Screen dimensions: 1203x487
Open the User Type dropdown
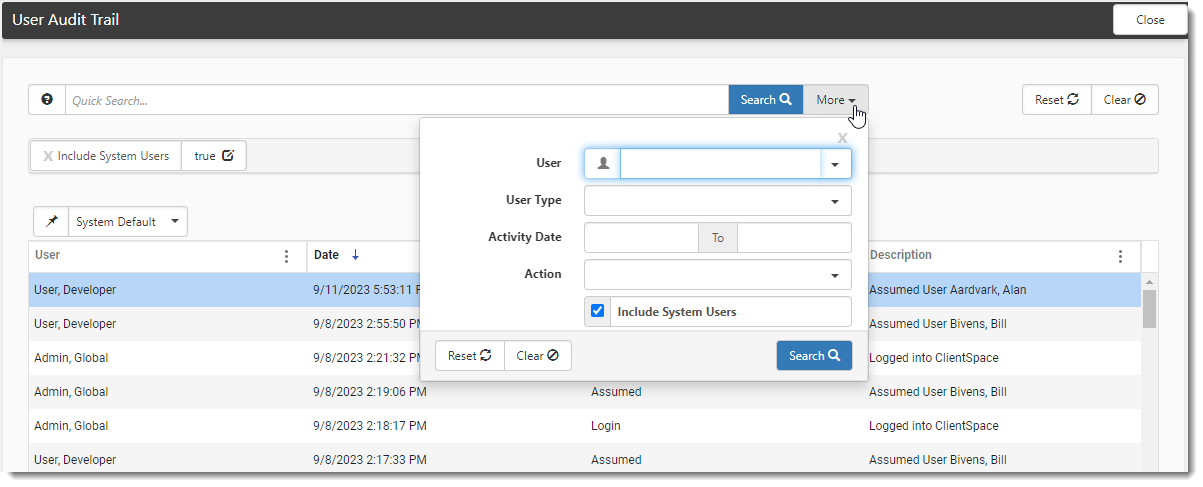pos(717,201)
